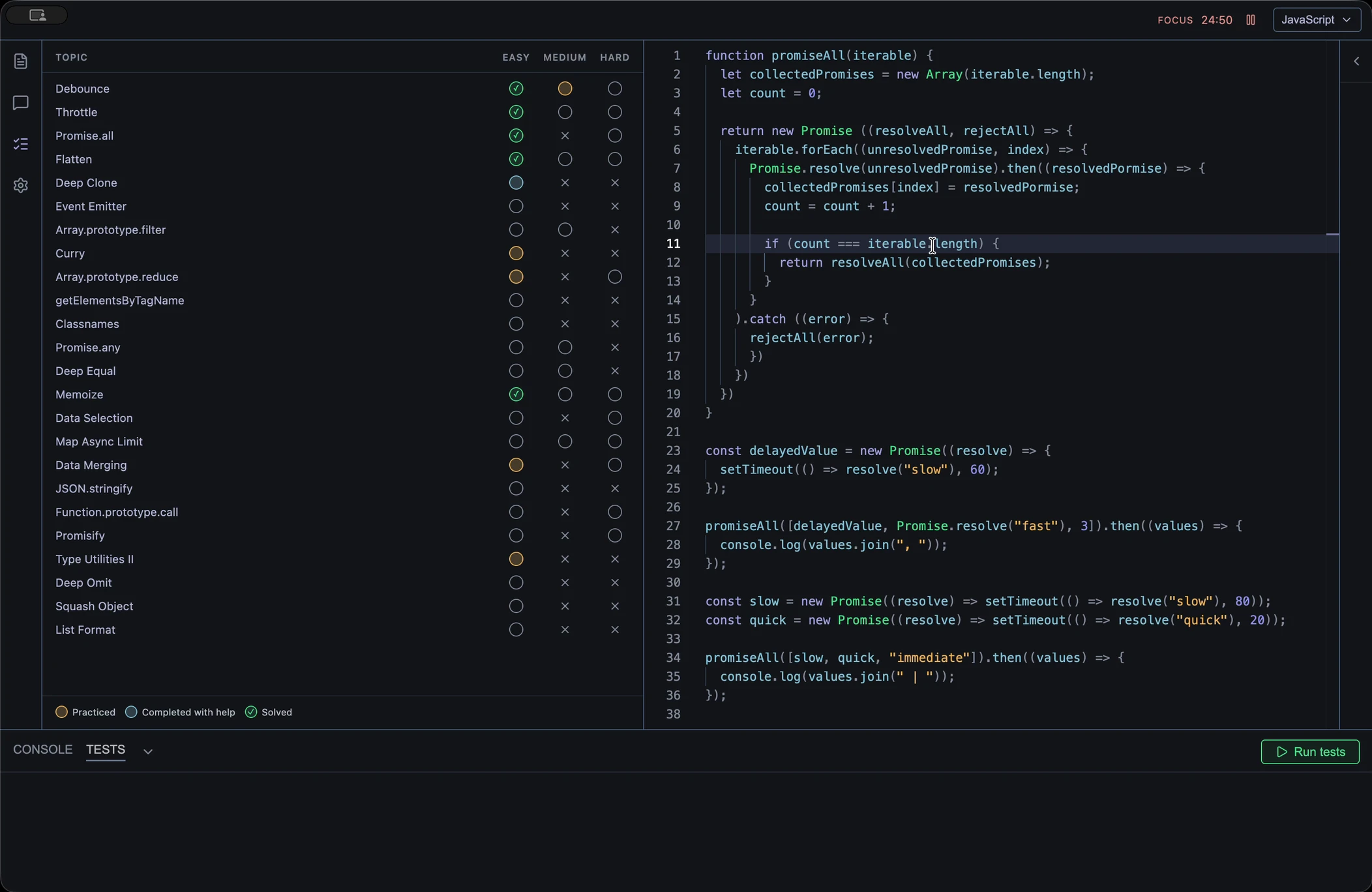Switch to the CONSOLE tab
The height and width of the screenshot is (892, 1372).
[x=43, y=749]
